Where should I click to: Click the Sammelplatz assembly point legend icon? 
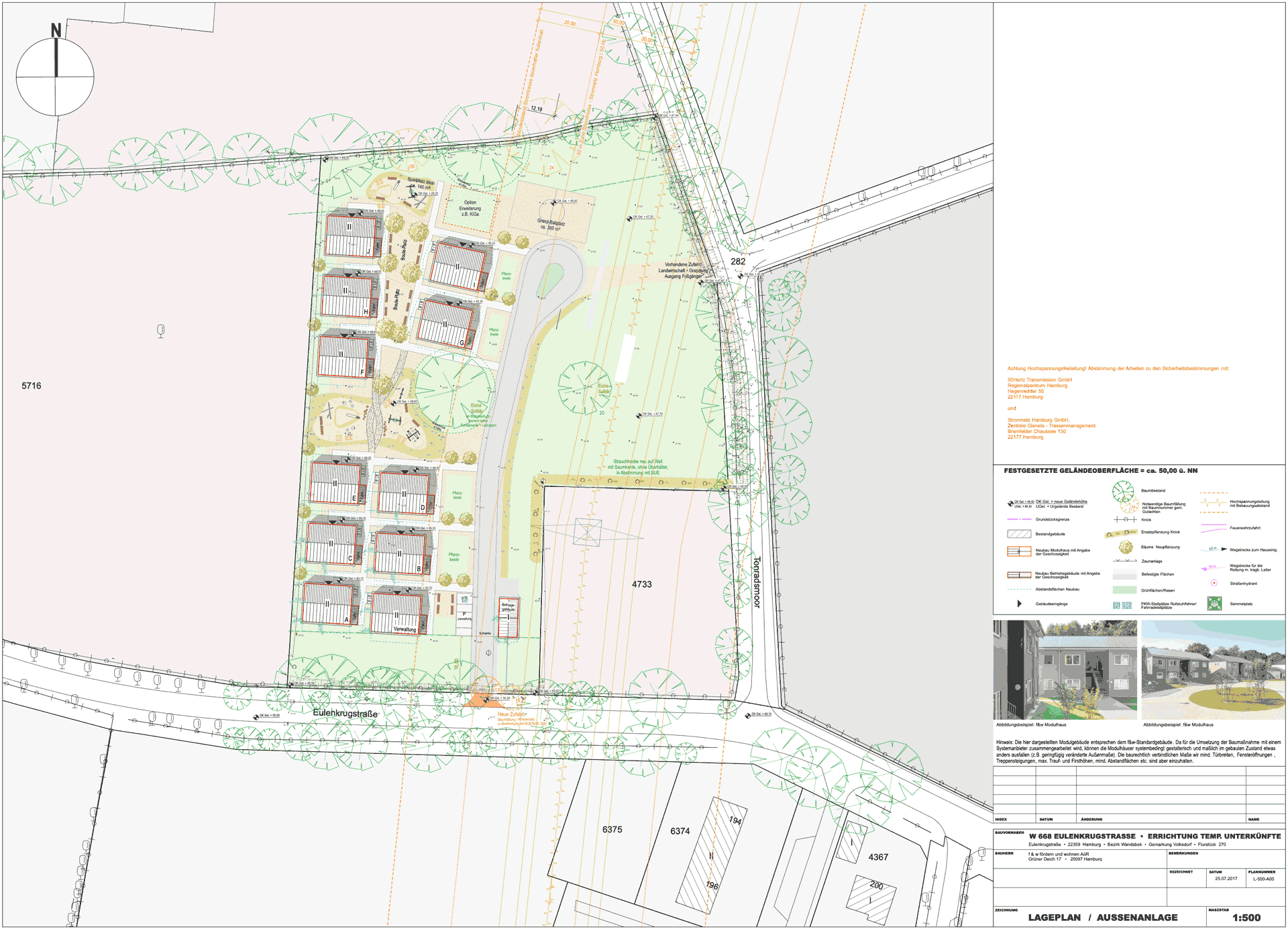[1214, 604]
